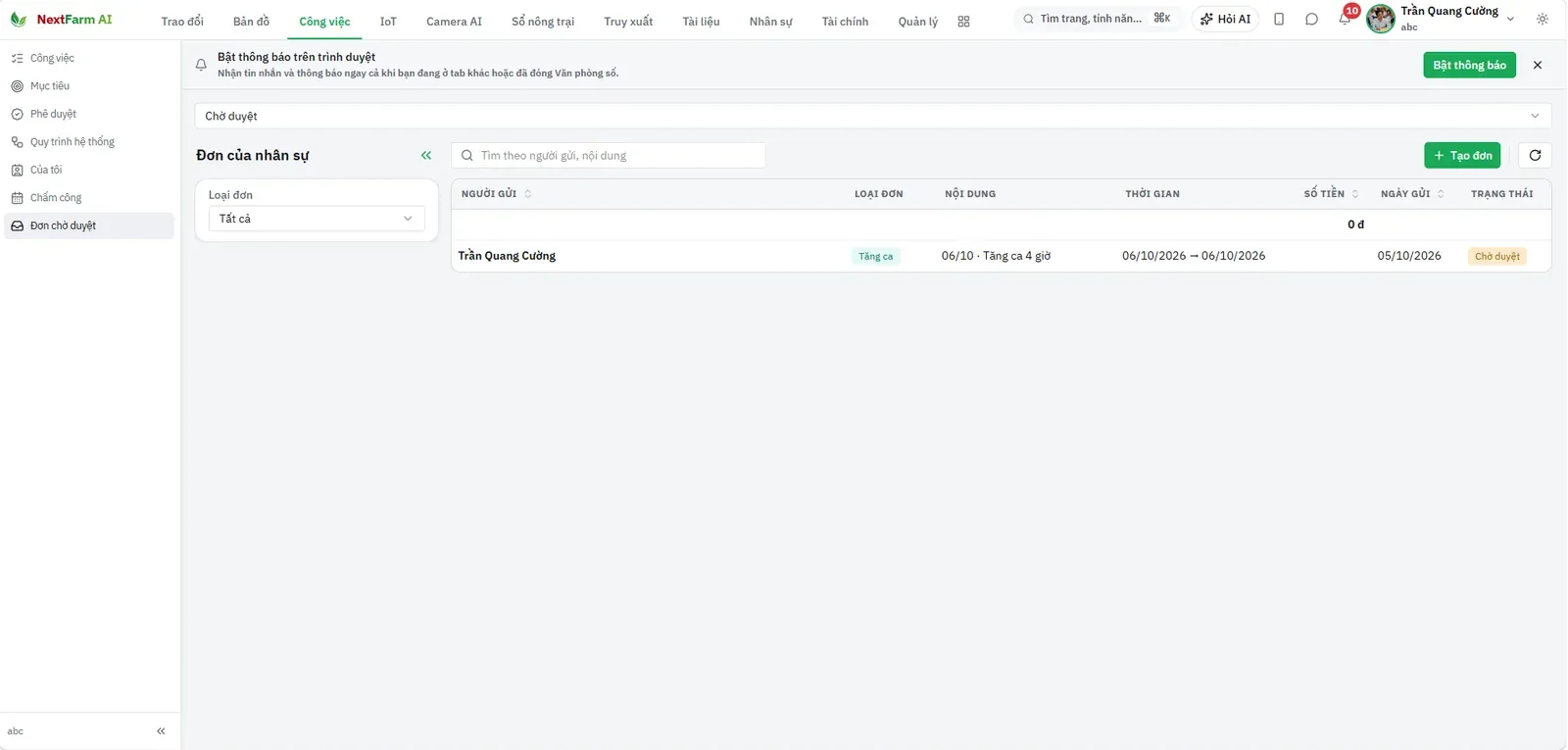This screenshot has height=750, width=1568.
Task: Select Đơn chờ duyệt in sidebar
Action: pos(89,226)
